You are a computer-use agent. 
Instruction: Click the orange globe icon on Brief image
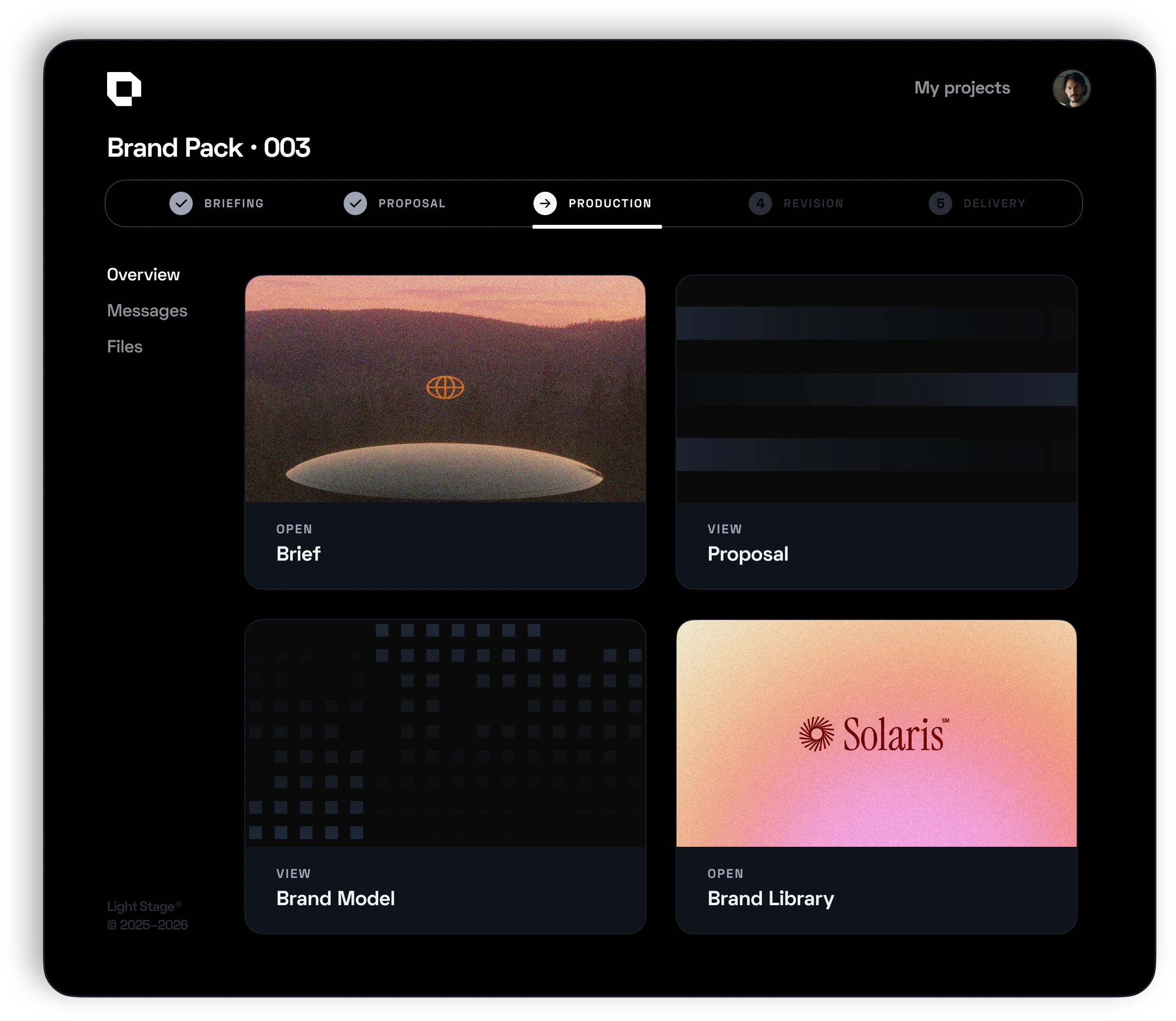445,387
